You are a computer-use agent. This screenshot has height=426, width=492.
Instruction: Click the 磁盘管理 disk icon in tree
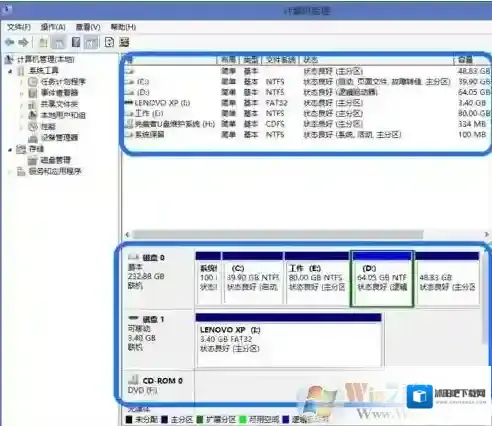coord(33,160)
